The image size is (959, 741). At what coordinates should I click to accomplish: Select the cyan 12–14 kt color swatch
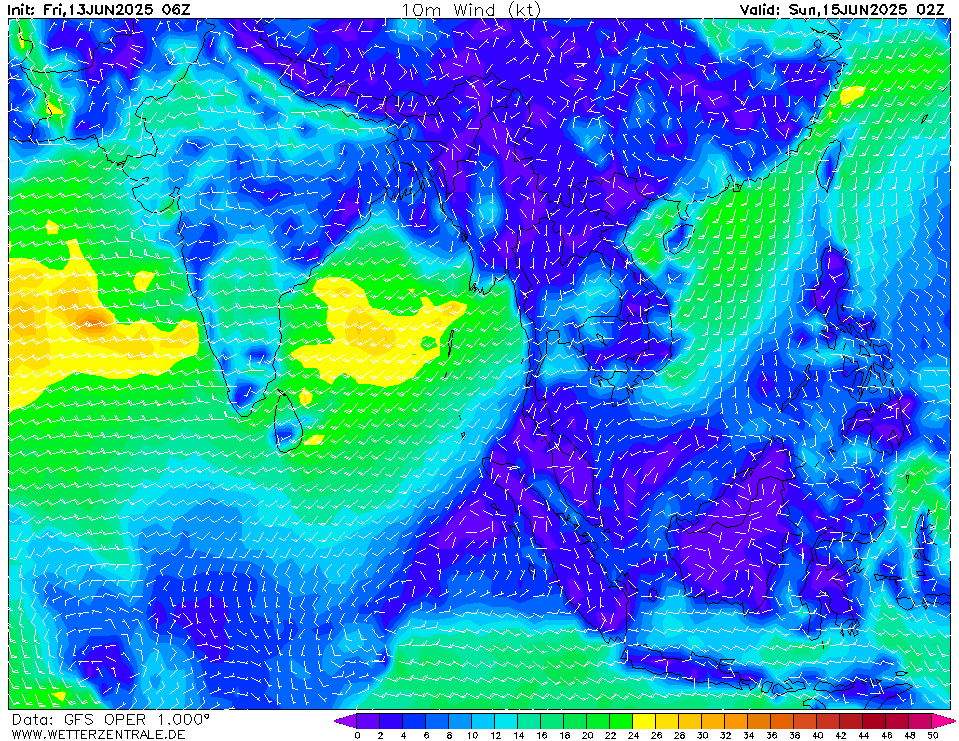506,721
